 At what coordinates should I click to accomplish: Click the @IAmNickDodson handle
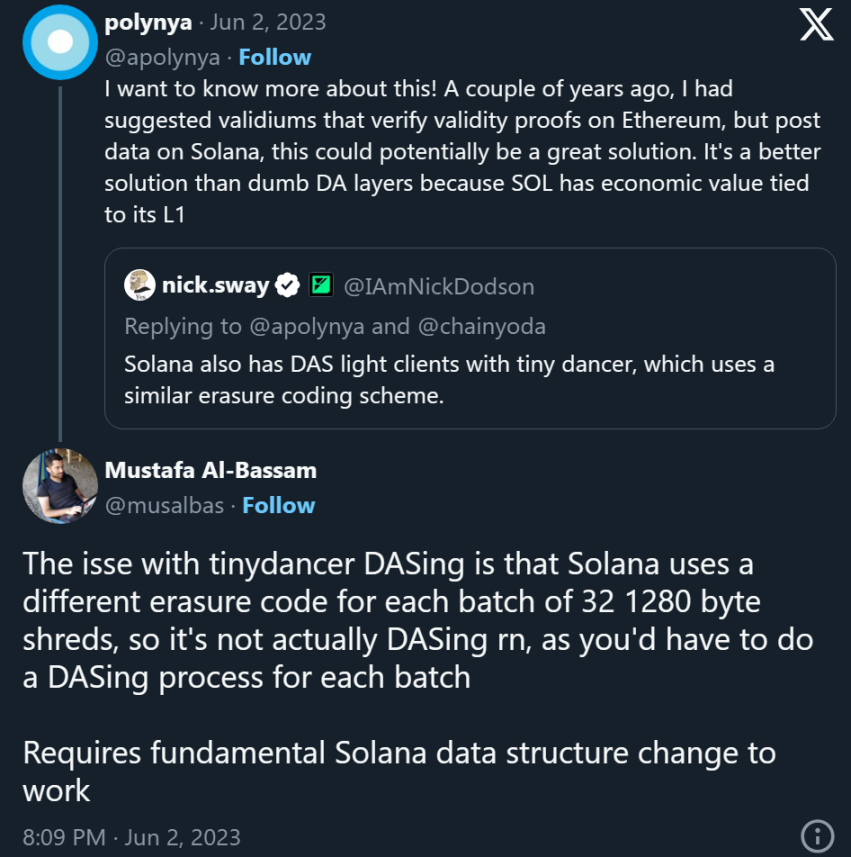tap(438, 287)
